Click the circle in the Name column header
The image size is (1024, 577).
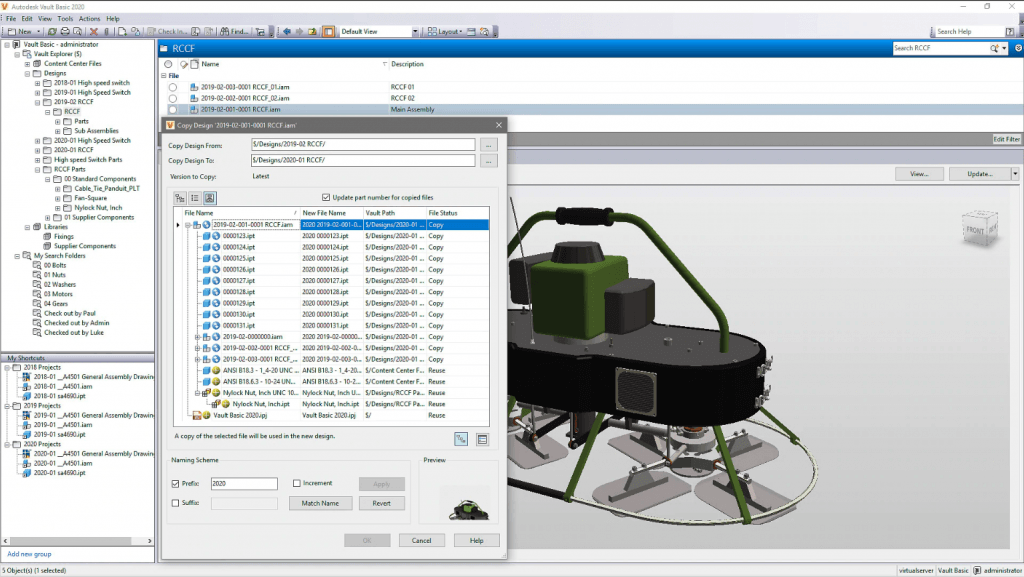coord(168,64)
